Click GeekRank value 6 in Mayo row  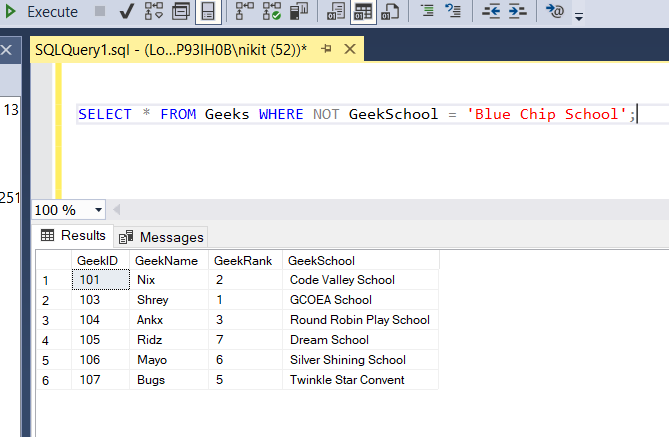(245, 360)
